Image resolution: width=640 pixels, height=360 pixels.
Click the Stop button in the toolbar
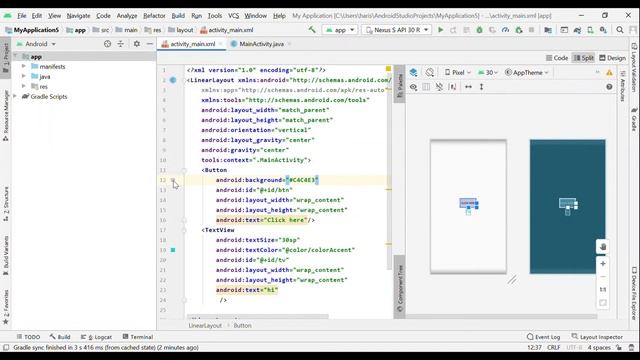click(x=531, y=30)
